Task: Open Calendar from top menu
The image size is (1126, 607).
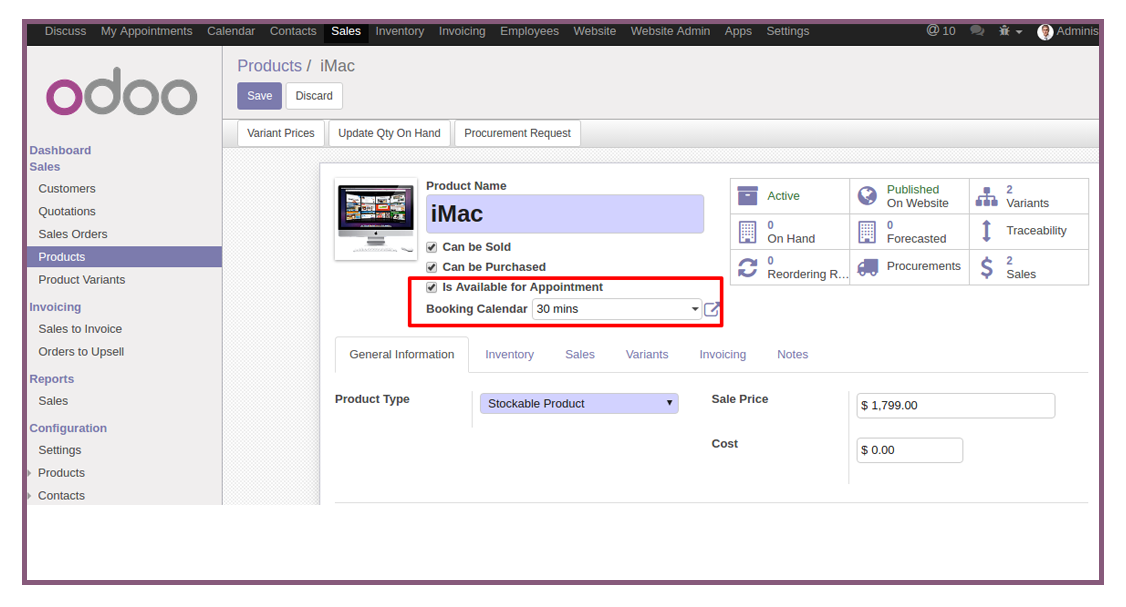Action: tap(231, 31)
